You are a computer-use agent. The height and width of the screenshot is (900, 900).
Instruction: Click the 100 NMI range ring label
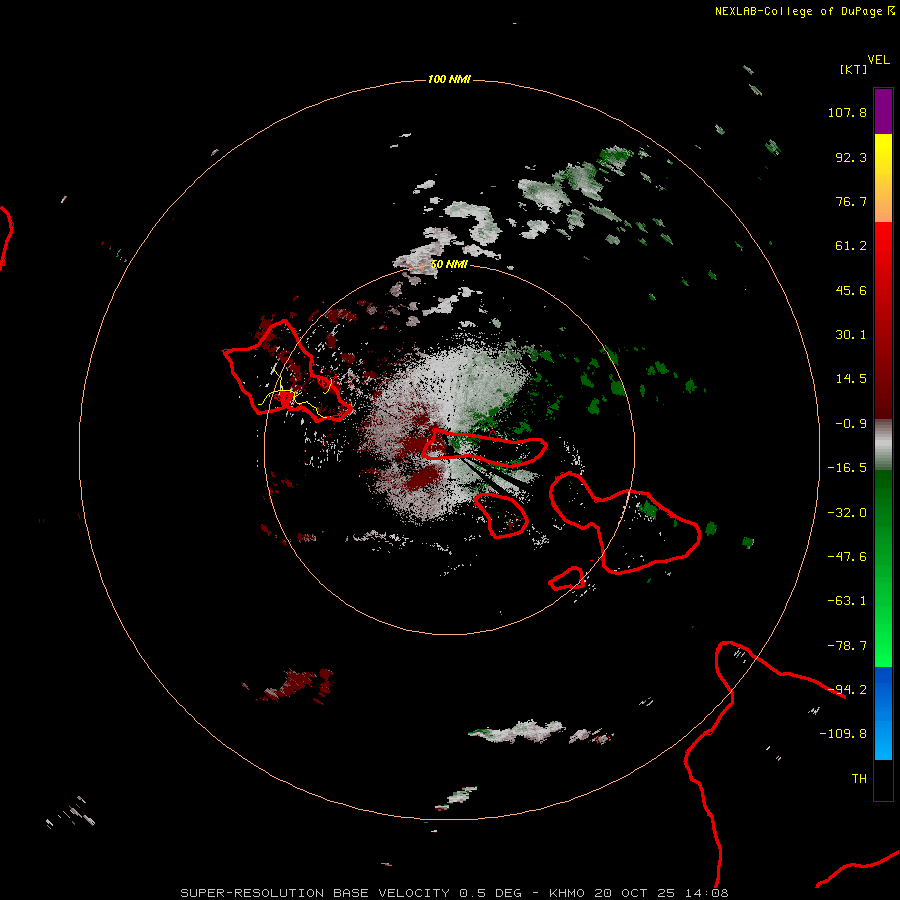(x=449, y=79)
